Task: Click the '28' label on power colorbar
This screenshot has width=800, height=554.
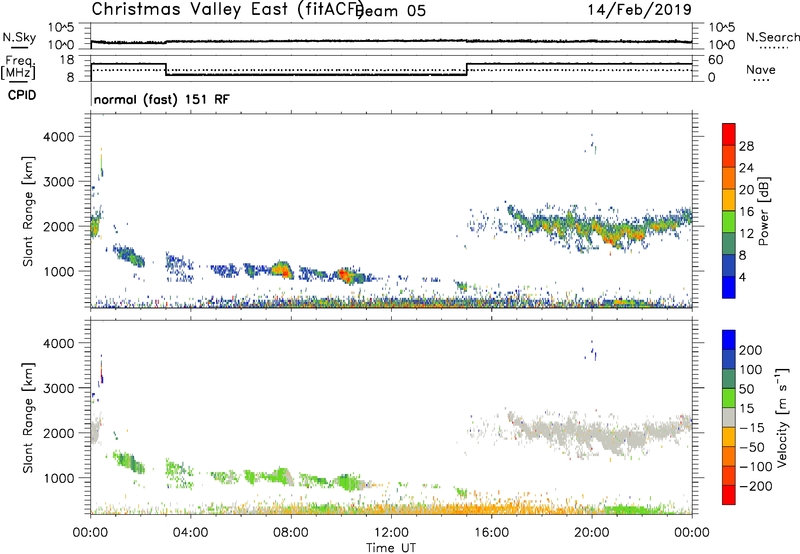Action: pyautogui.click(x=746, y=146)
